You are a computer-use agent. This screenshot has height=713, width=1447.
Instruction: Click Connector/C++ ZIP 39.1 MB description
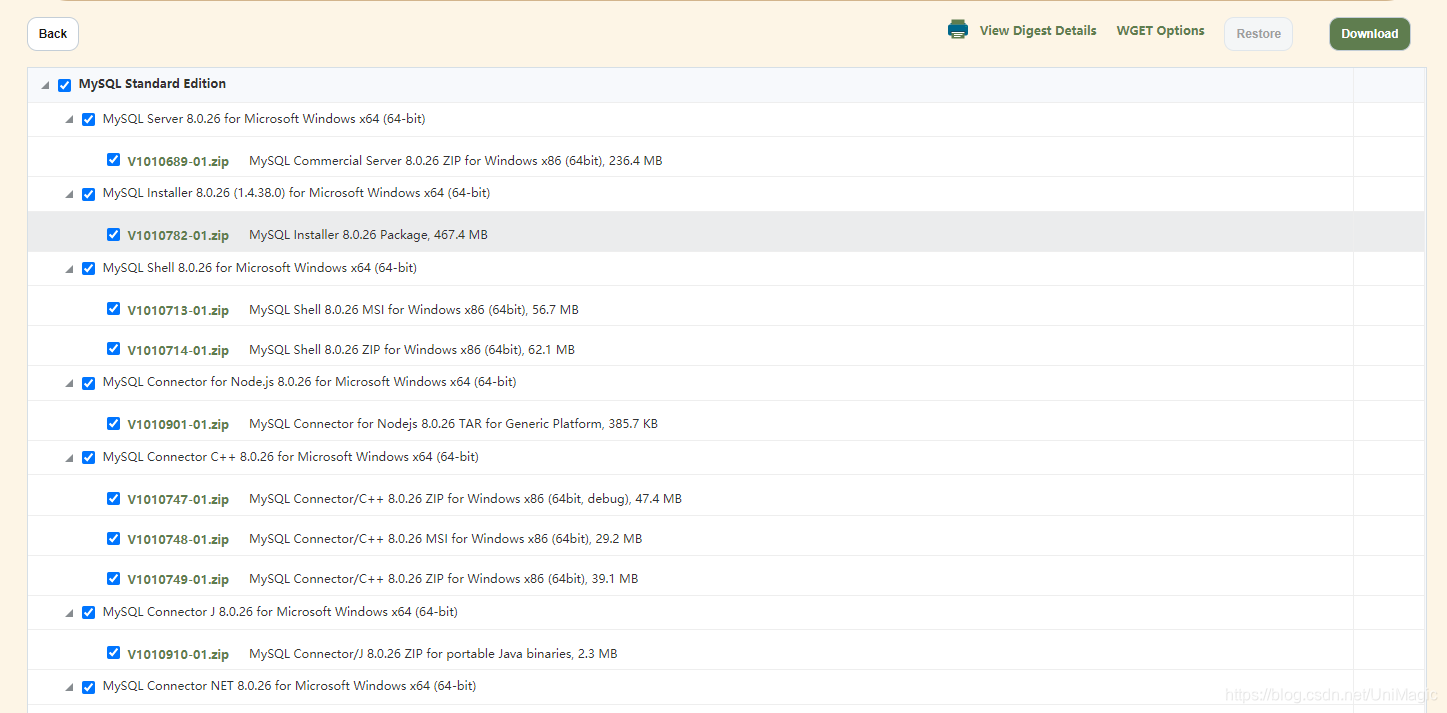coord(444,579)
